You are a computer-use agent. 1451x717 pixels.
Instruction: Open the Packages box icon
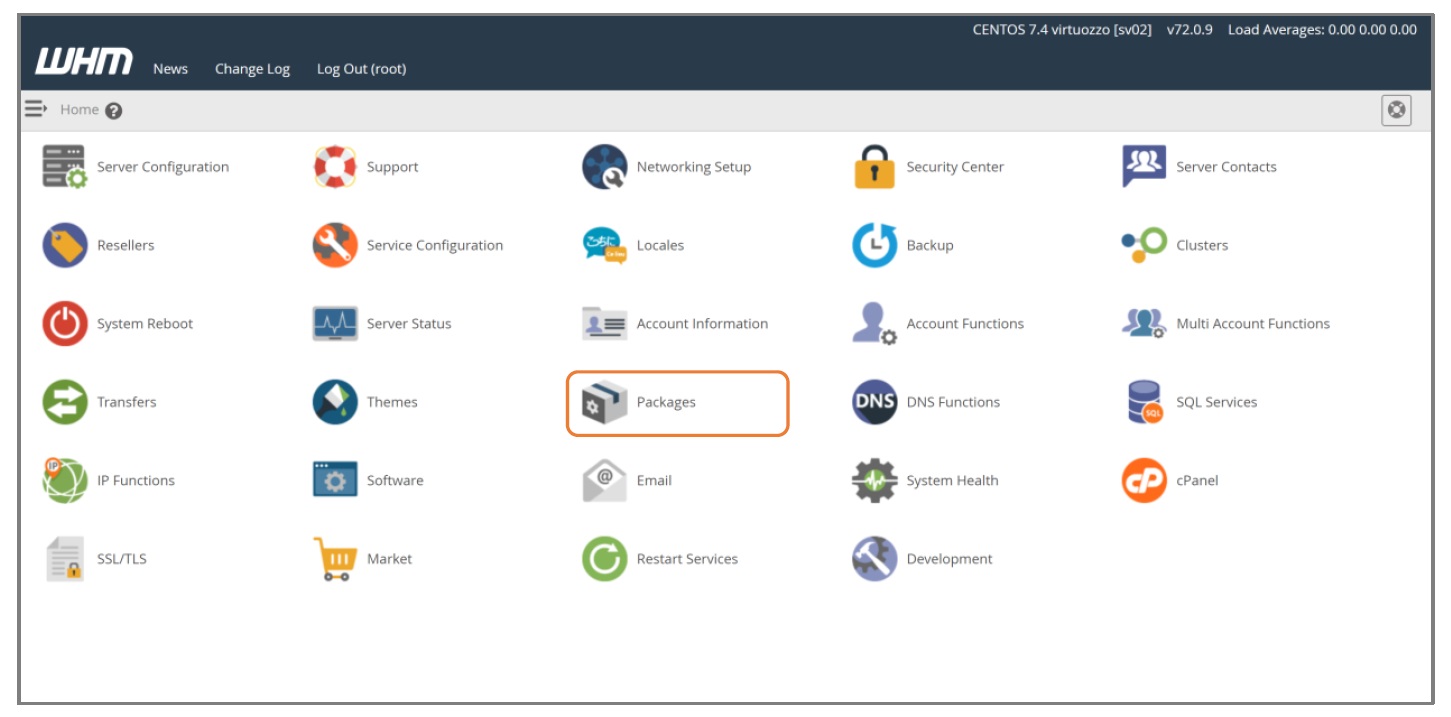(x=605, y=402)
